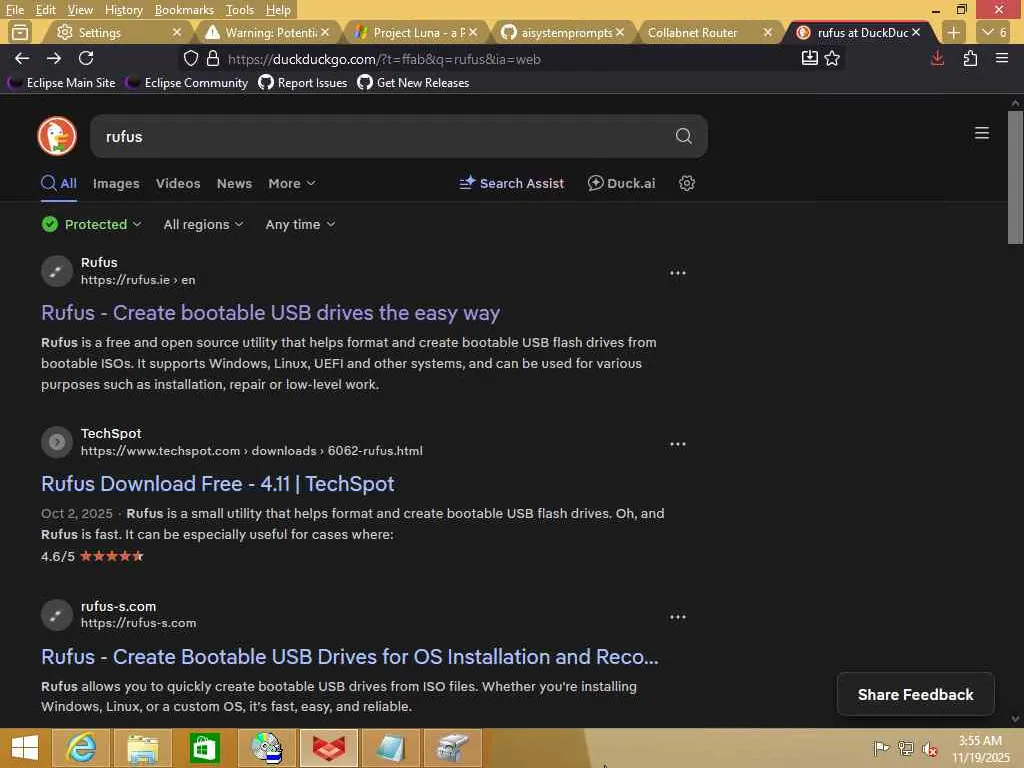The width and height of the screenshot is (1024, 768).
Task: Open search settings gear icon
Action: 686,184
